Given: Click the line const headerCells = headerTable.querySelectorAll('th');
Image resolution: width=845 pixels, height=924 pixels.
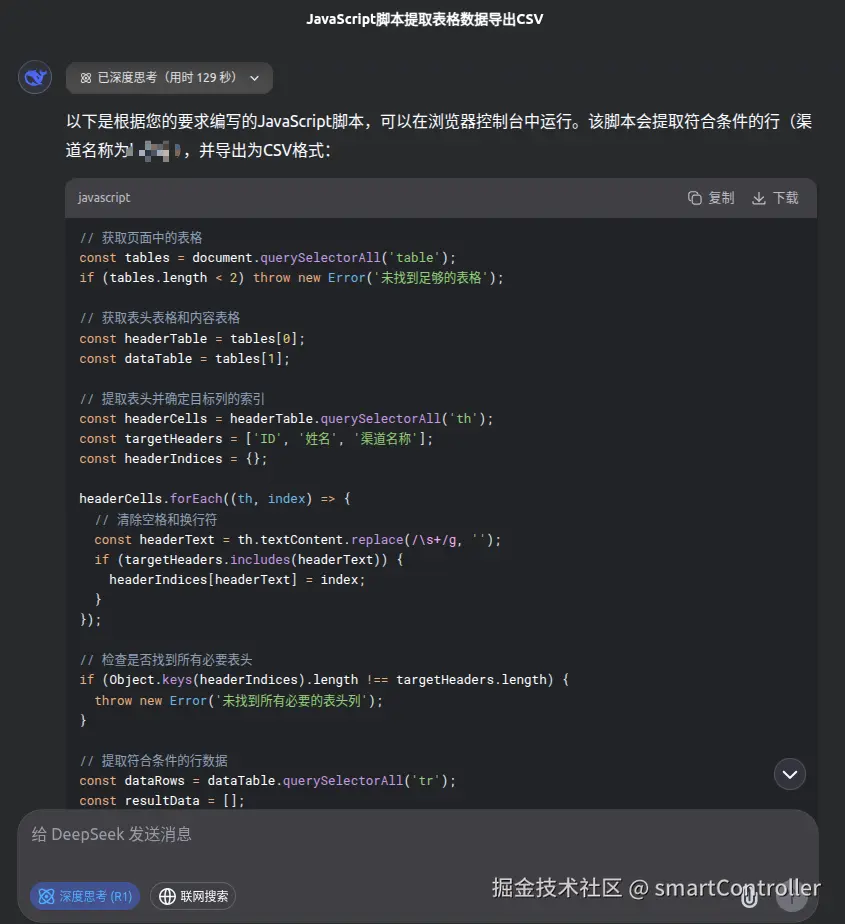Looking at the screenshot, I should (x=286, y=418).
